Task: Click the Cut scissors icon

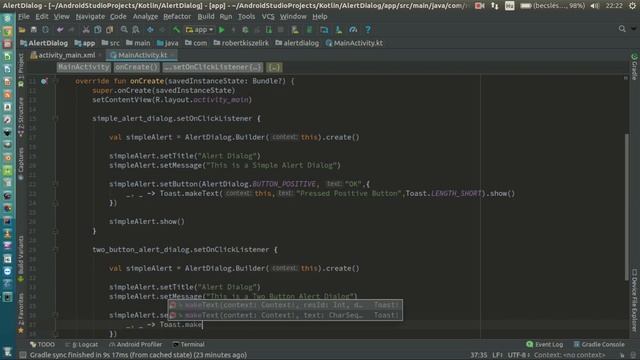Action: click(x=86, y=30)
